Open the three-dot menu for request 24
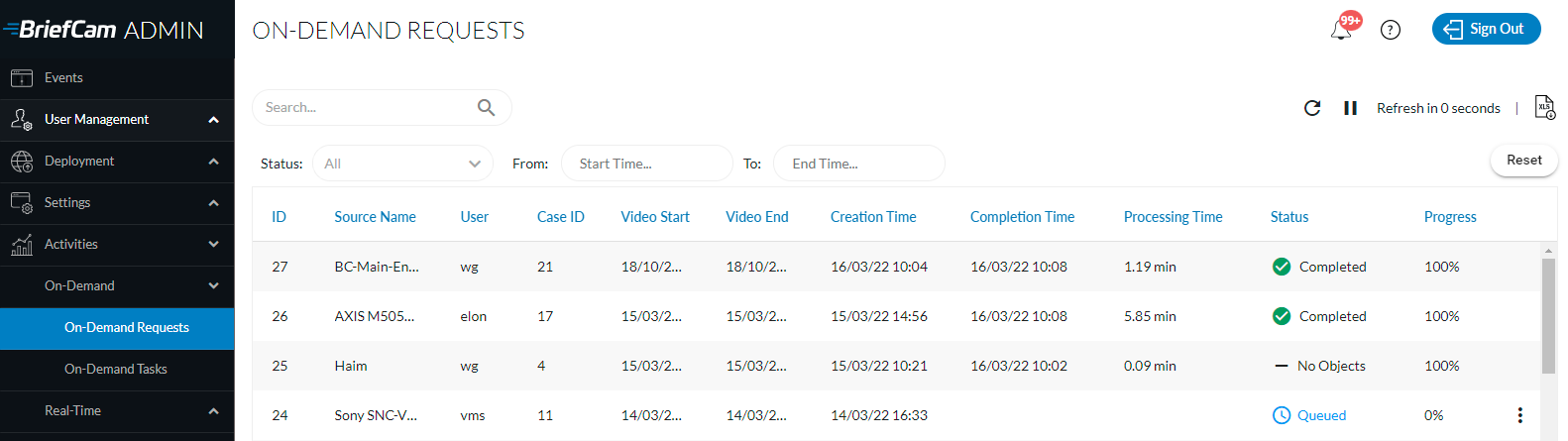The image size is (1568, 441). click(1519, 415)
